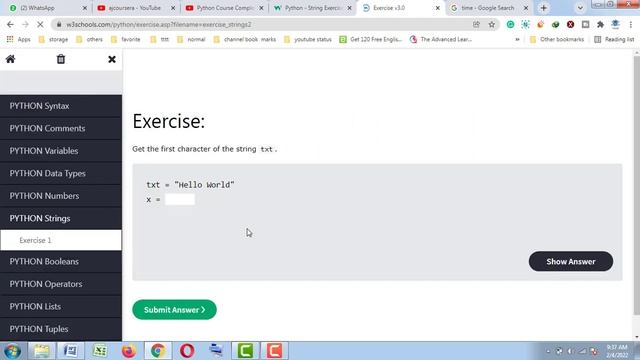
Task: Open the Chrome three-dot menu
Action: click(x=631, y=24)
